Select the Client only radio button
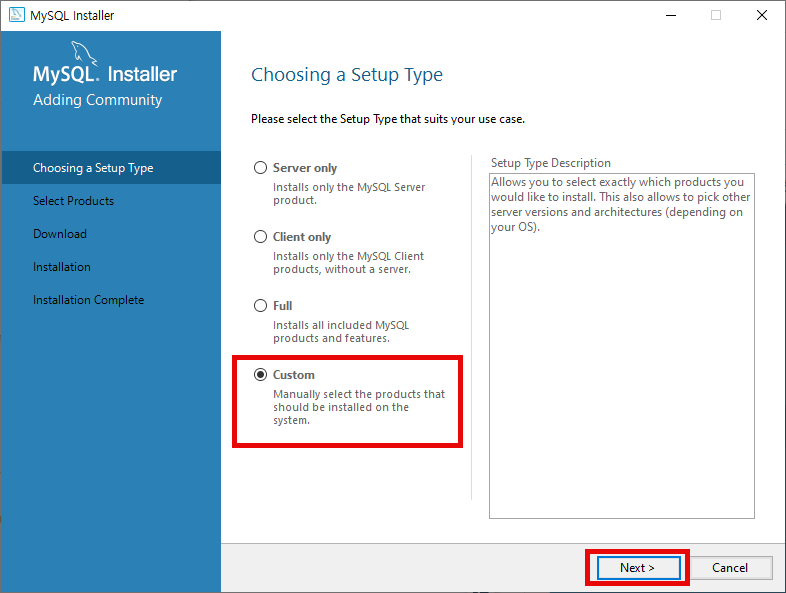This screenshot has height=593, width=786. (x=260, y=237)
